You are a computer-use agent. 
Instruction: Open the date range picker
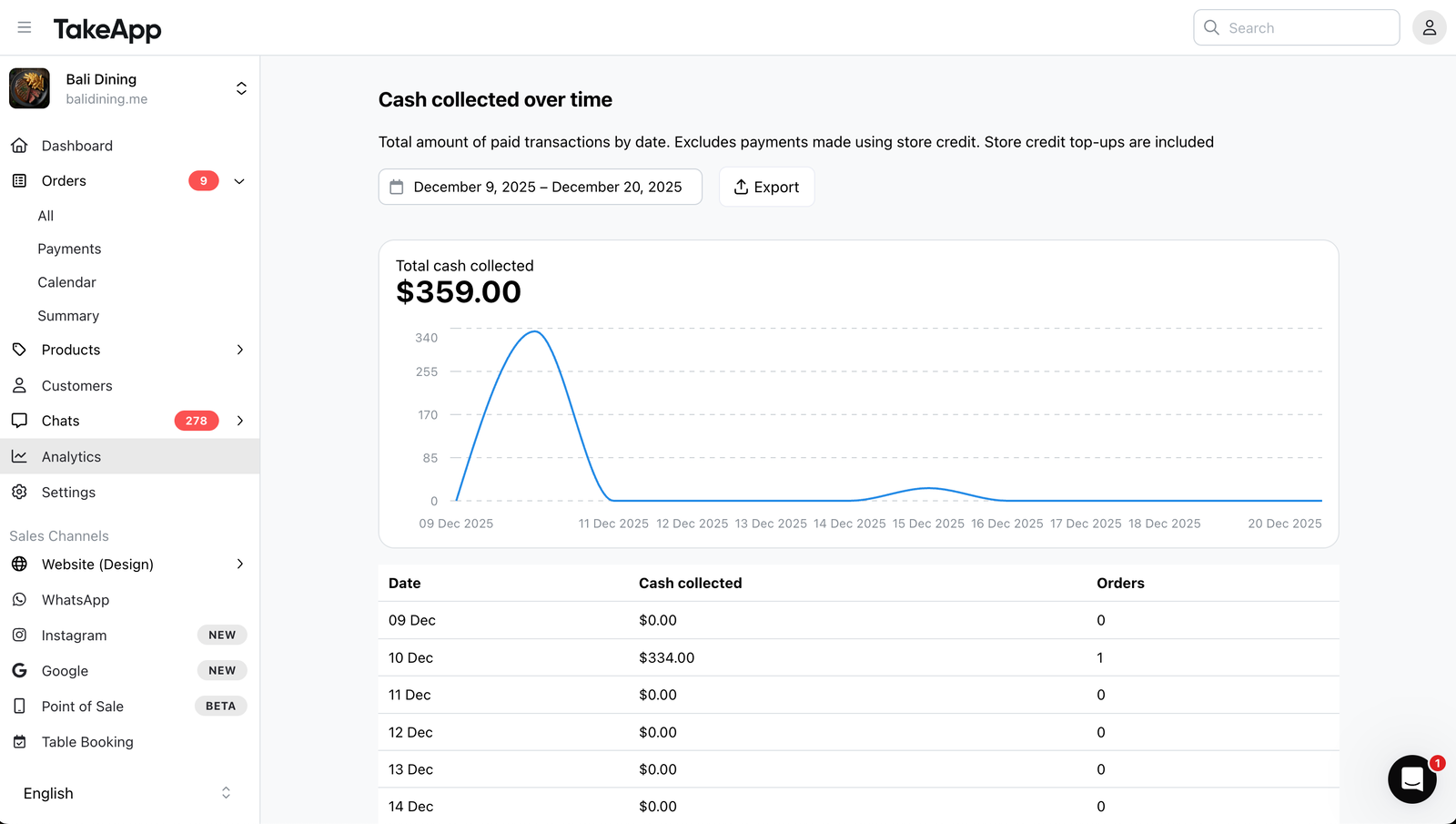tap(541, 187)
